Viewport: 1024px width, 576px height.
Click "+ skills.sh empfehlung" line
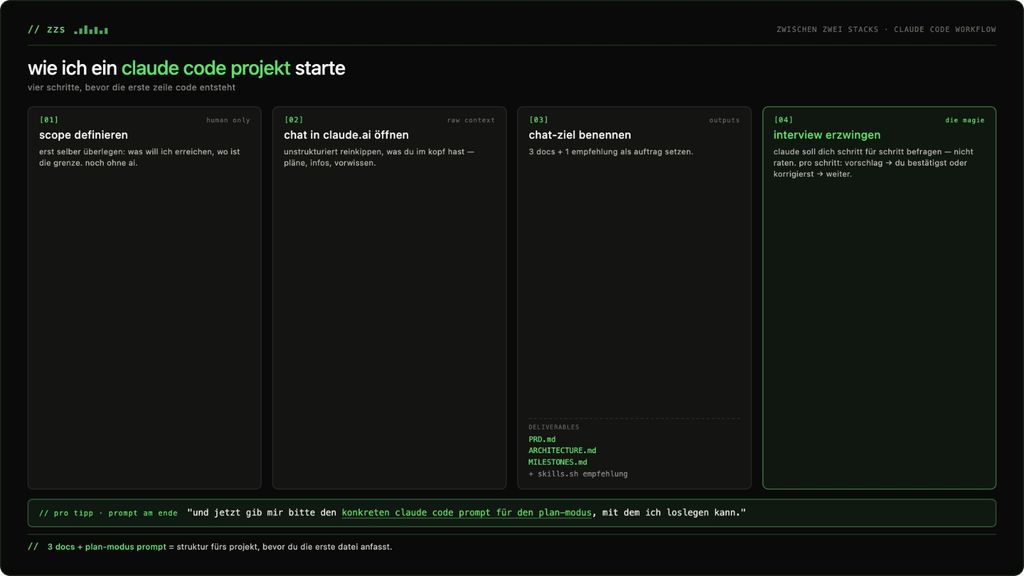[x=578, y=474]
